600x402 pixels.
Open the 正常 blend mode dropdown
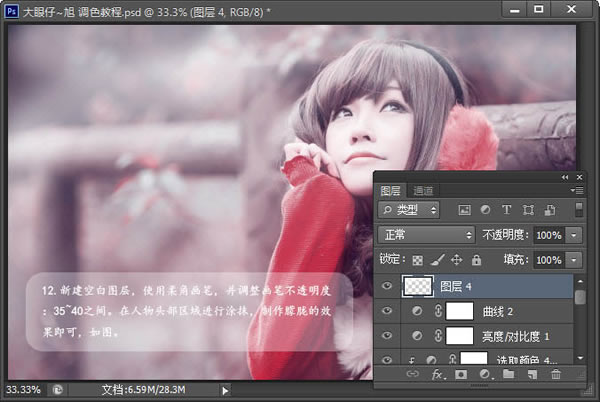426,234
